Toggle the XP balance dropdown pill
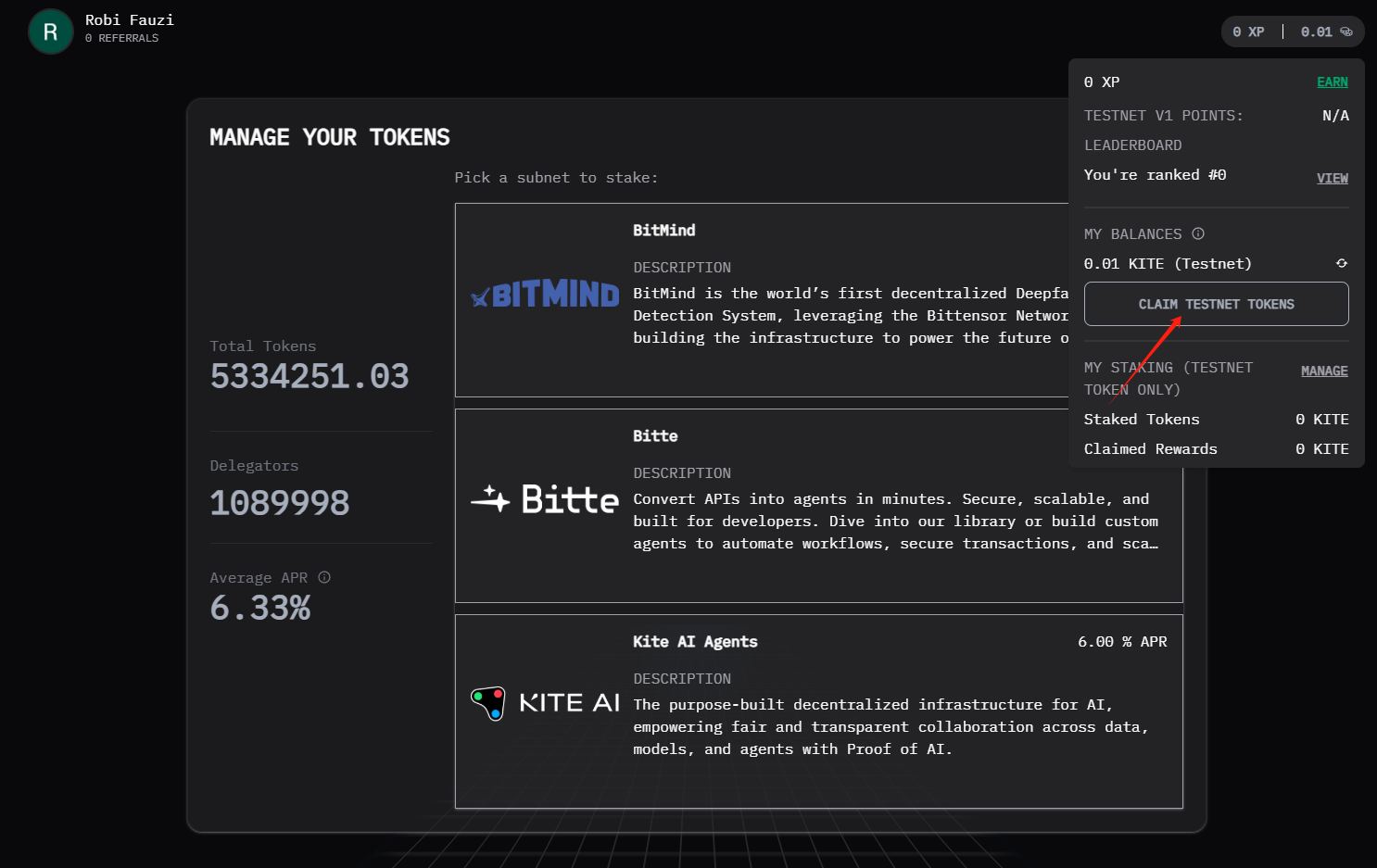This screenshot has height=868, width=1377. point(1292,31)
